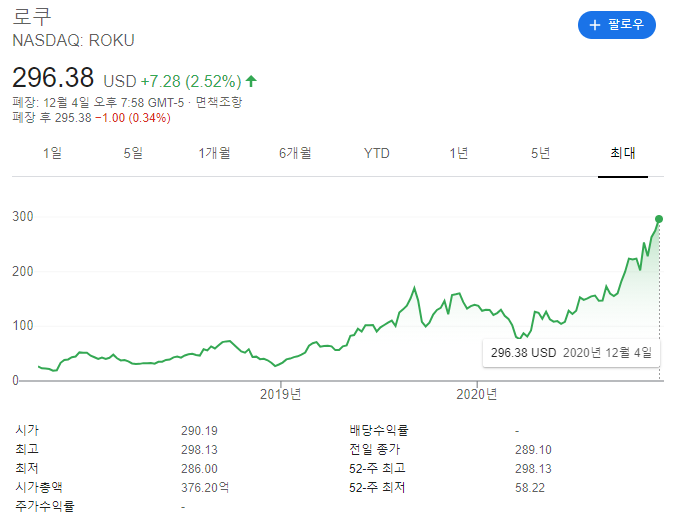Click the 2019년 axis label

point(280,394)
